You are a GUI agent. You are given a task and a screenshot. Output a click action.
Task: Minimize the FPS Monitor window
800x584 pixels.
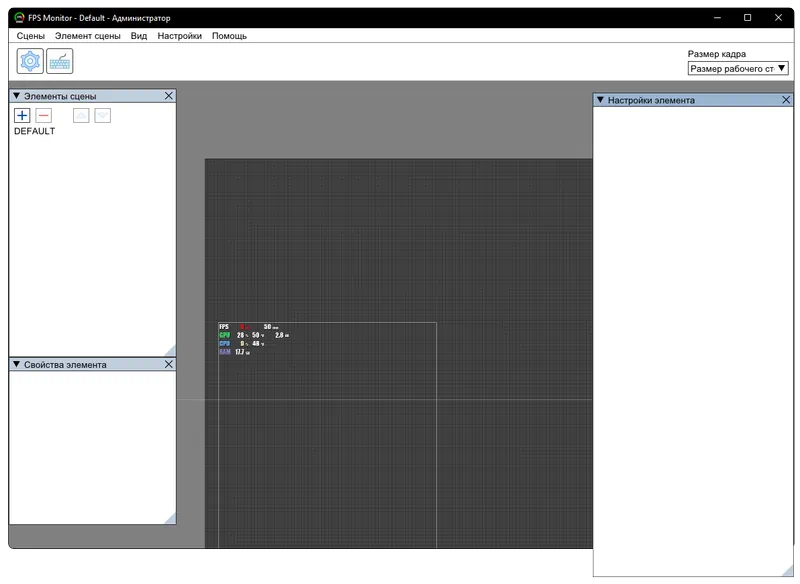tap(717, 18)
